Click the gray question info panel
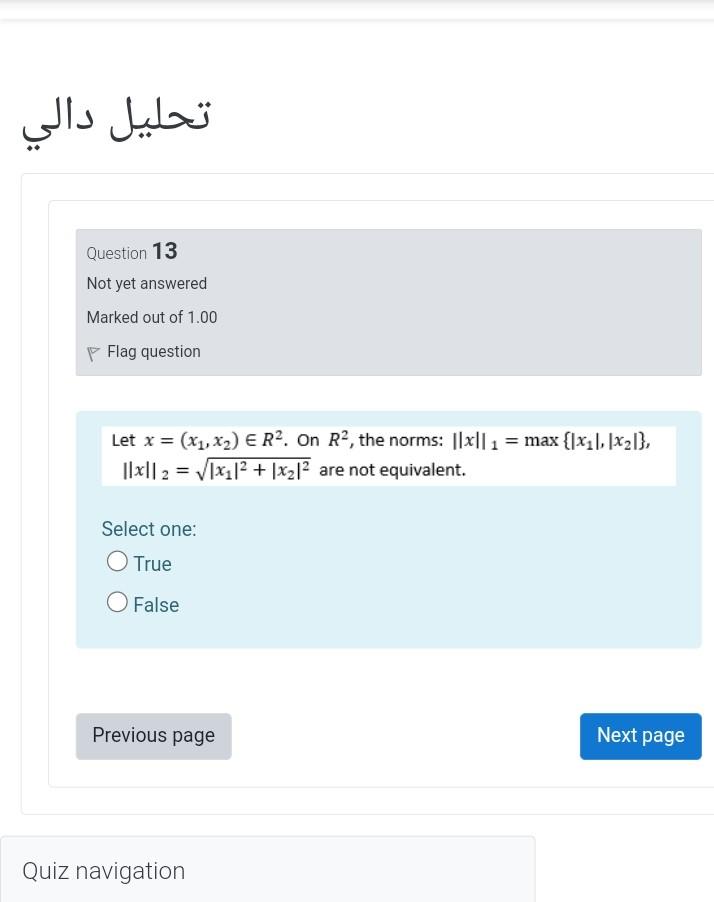 tap(388, 302)
